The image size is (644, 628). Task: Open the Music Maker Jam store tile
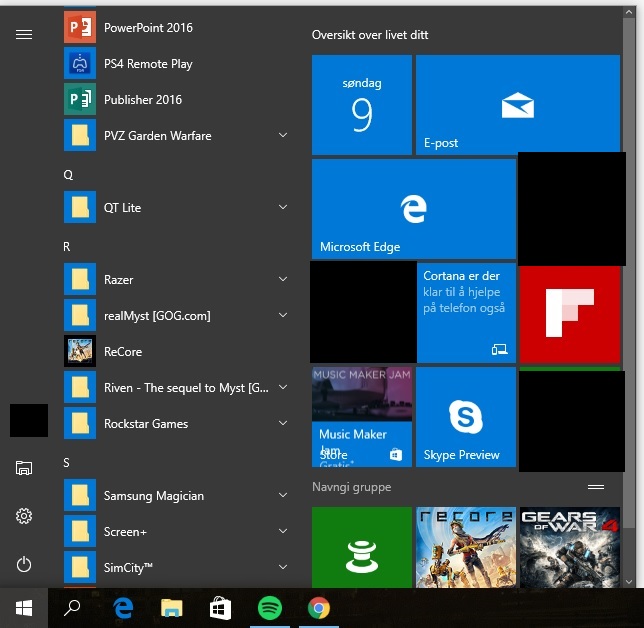tap(362, 417)
